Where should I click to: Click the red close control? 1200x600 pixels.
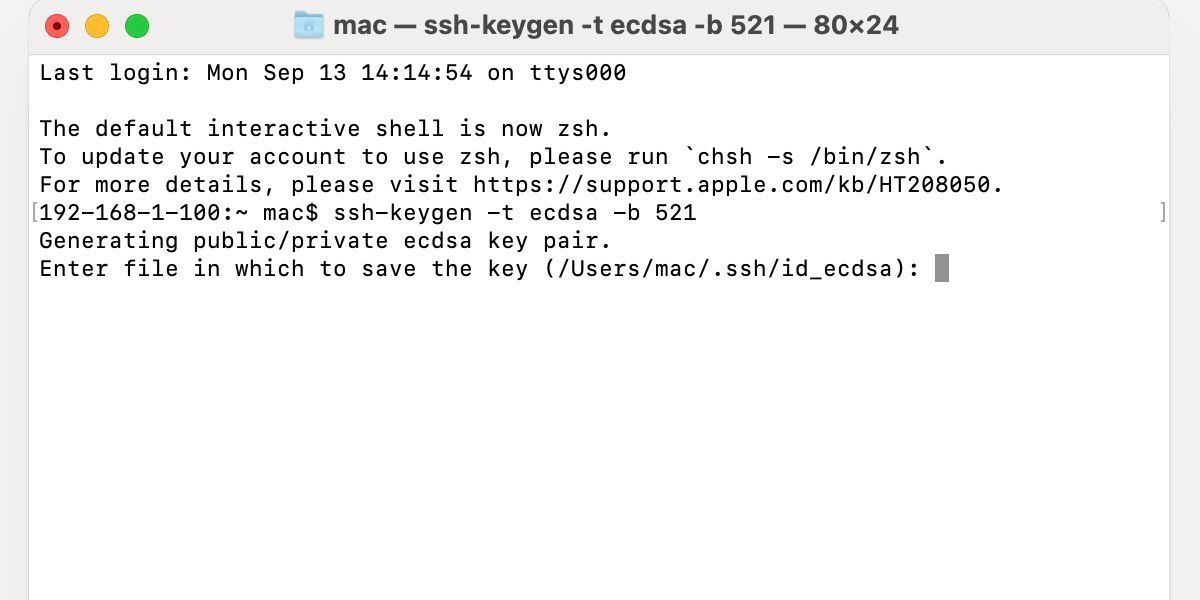[57, 25]
